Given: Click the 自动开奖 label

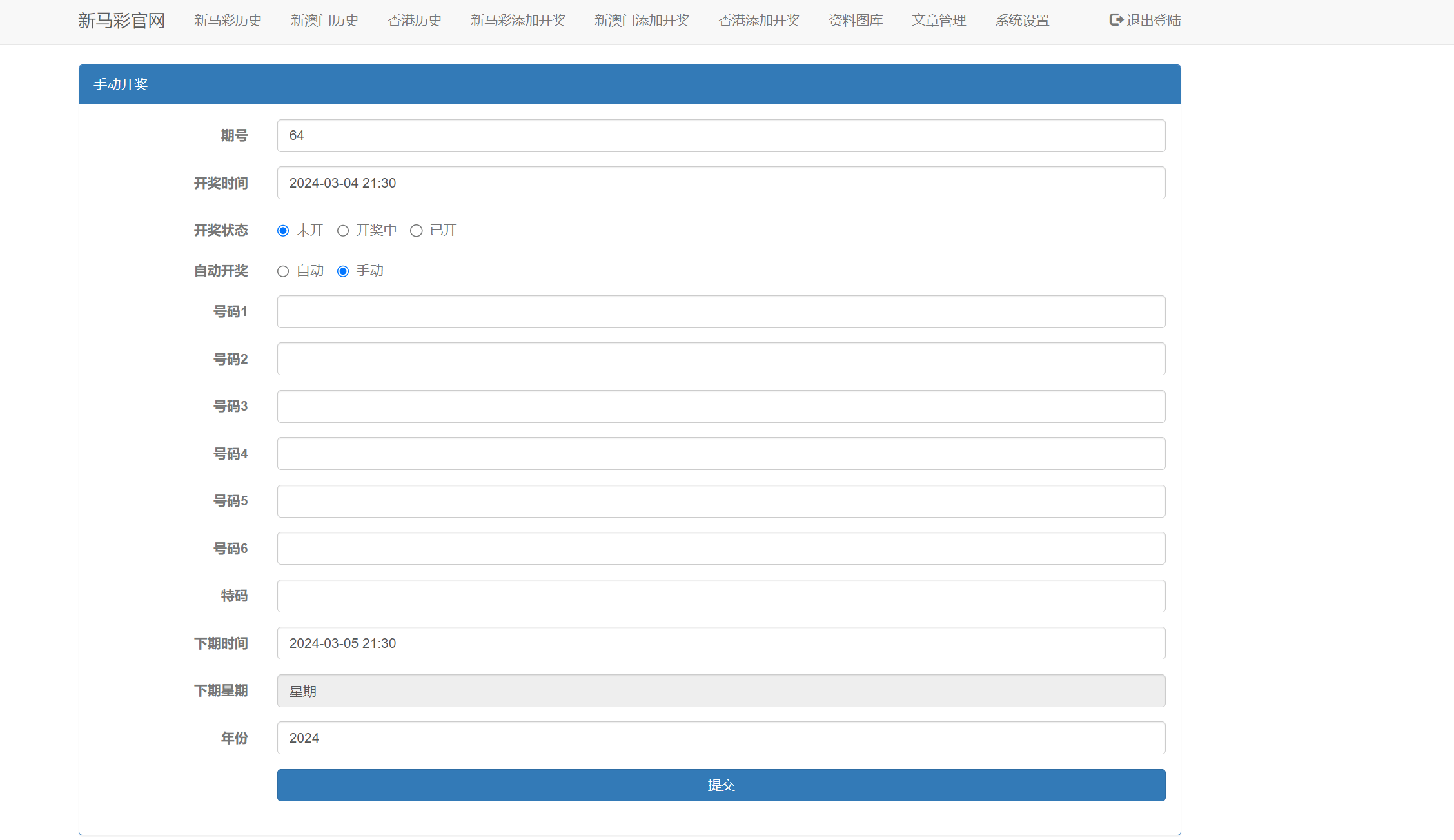Looking at the screenshot, I should click(221, 271).
